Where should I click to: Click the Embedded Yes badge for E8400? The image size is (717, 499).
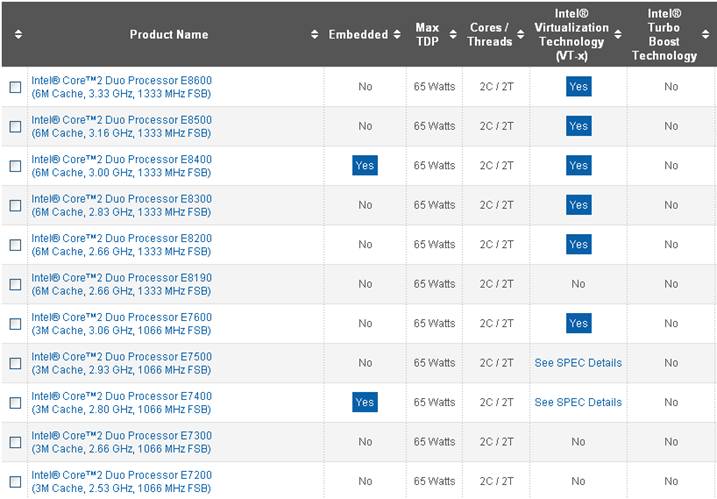365,165
